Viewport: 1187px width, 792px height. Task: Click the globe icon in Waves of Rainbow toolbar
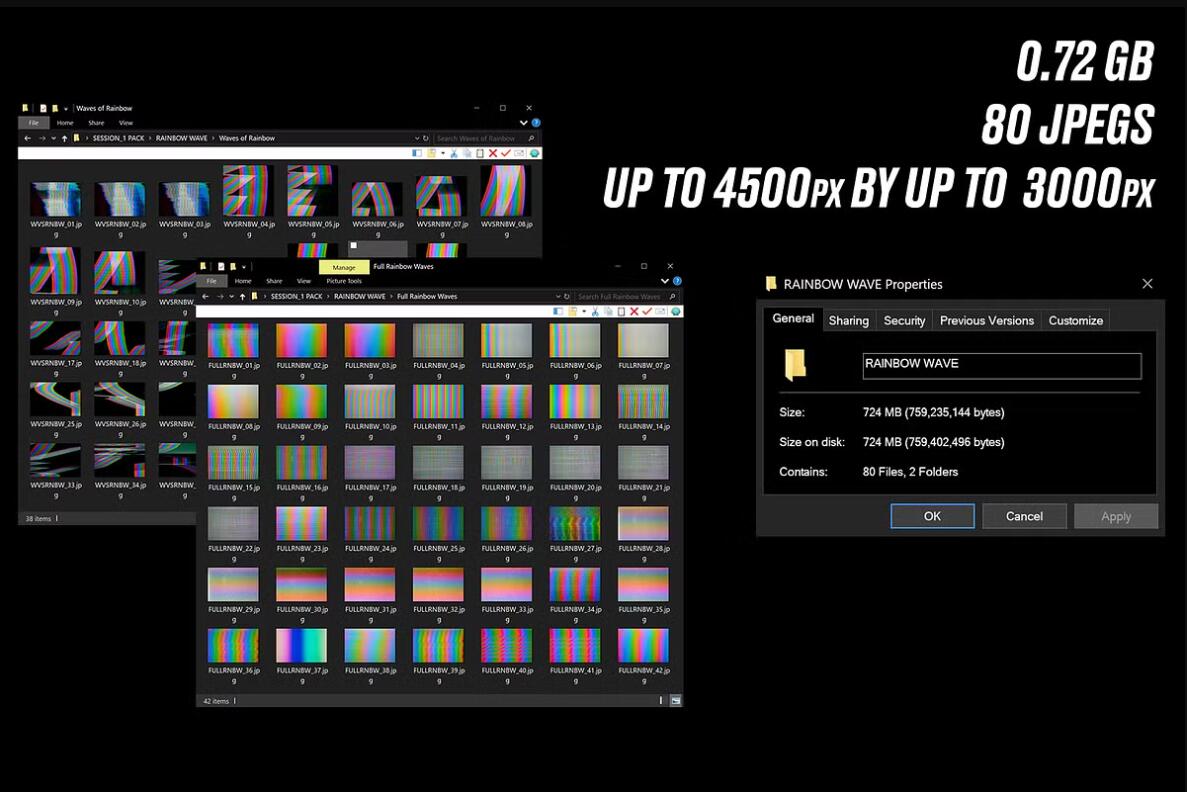(534, 153)
